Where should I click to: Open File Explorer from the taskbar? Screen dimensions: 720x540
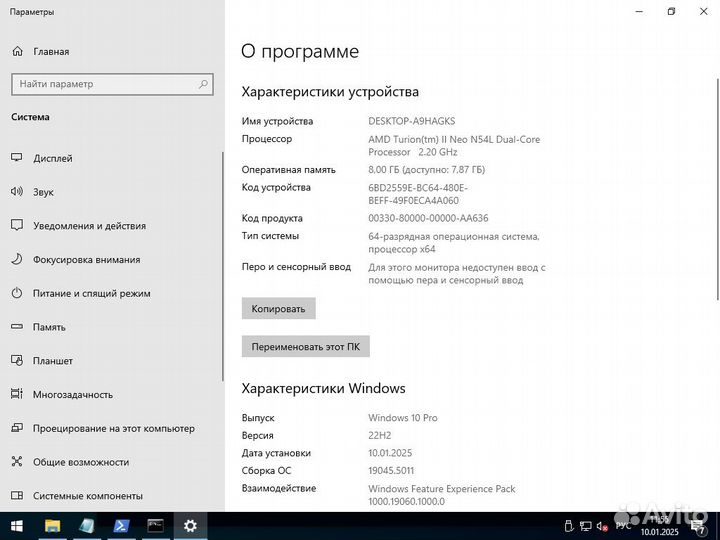pos(52,526)
